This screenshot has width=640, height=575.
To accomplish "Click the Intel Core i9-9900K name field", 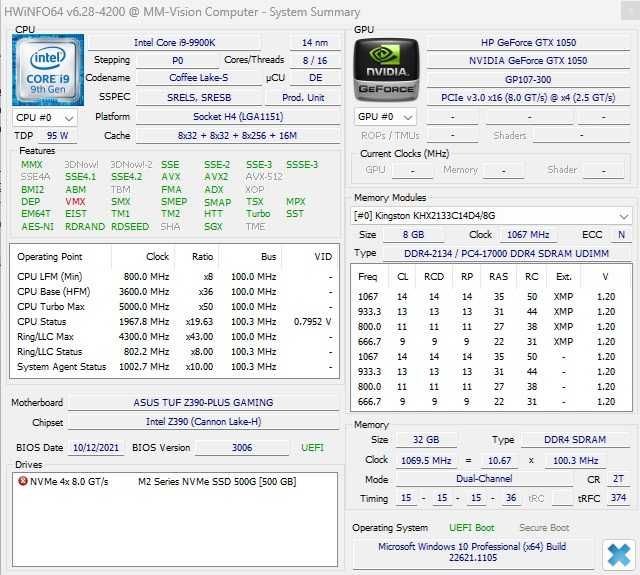I will point(174,42).
